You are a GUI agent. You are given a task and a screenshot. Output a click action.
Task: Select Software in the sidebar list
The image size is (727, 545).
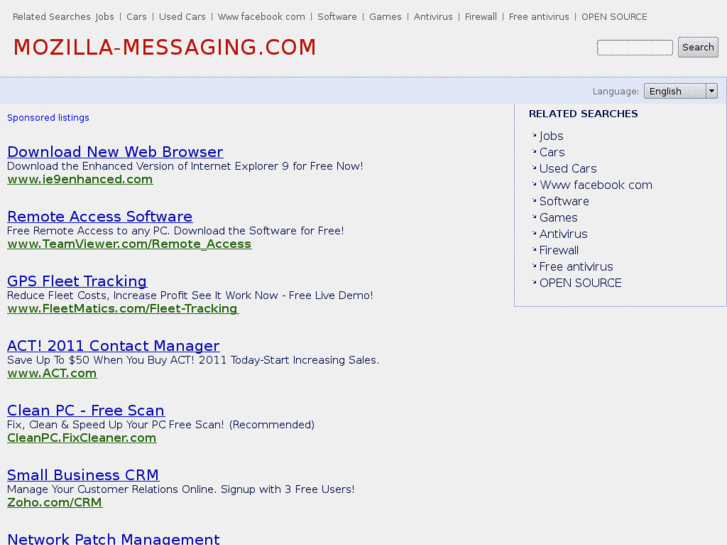click(564, 201)
